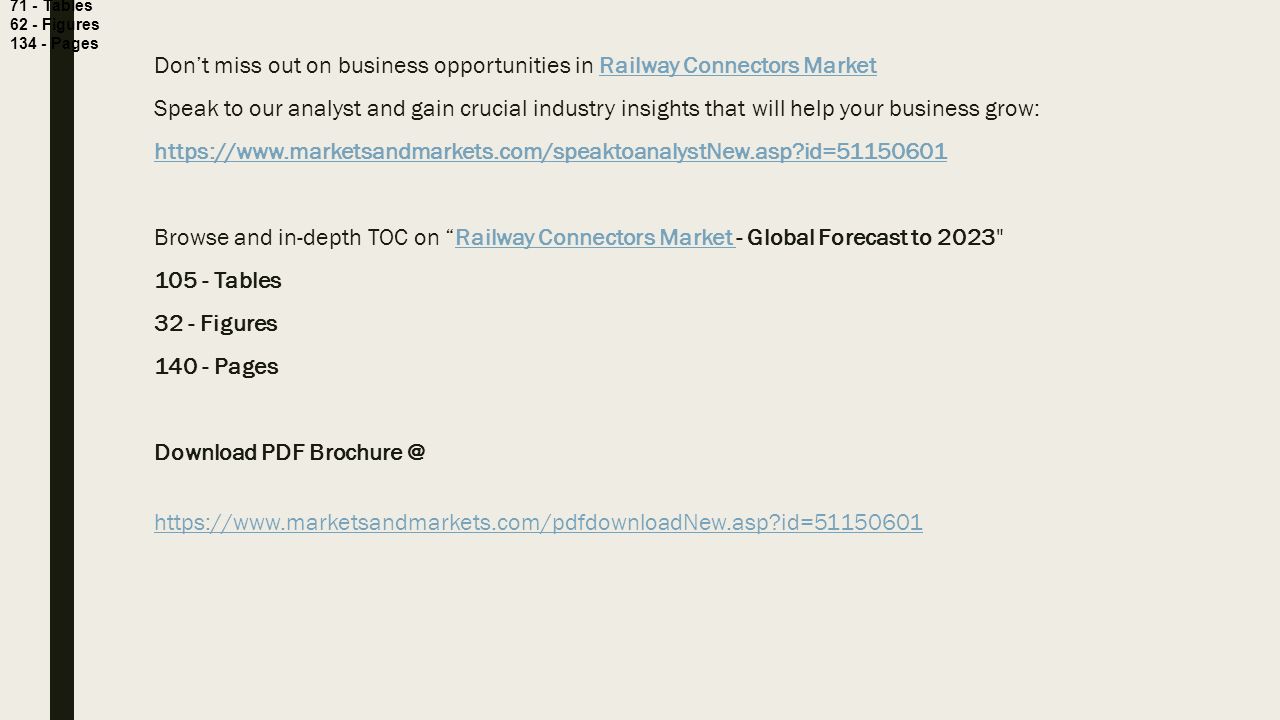The image size is (1280, 720).
Task: Open the Railway Connectors Market link in first line
Action: pyautogui.click(x=738, y=66)
